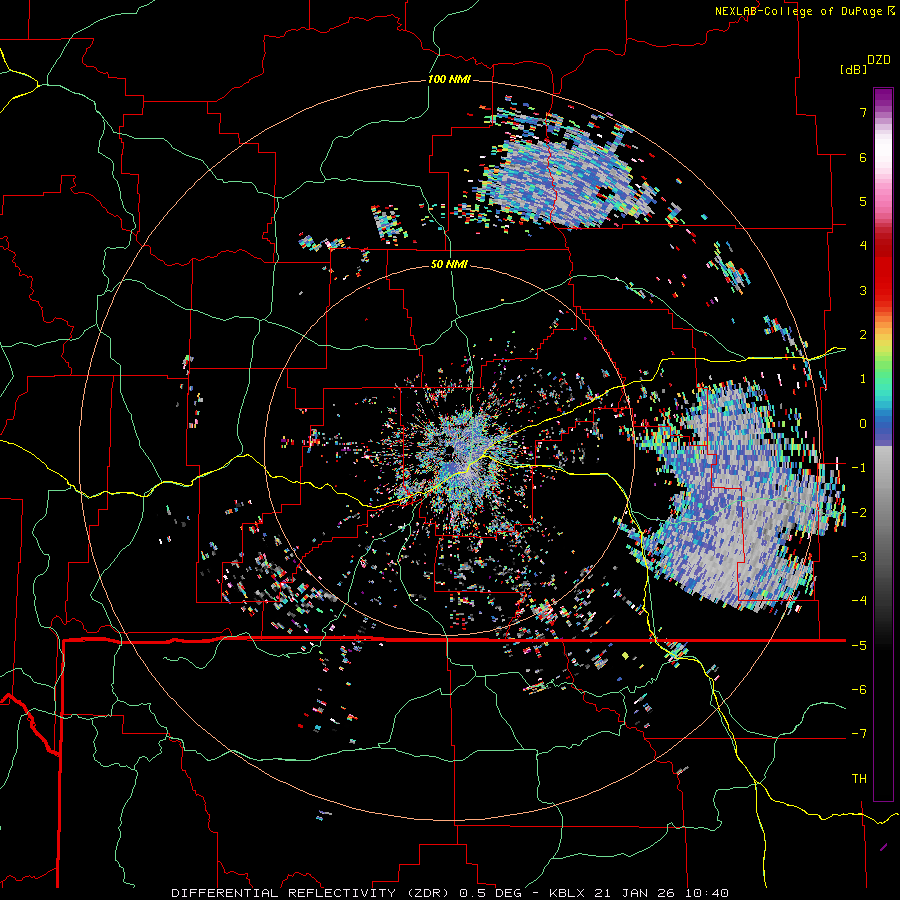
Task: Click the 0 value on color scale
Action: coord(863,424)
